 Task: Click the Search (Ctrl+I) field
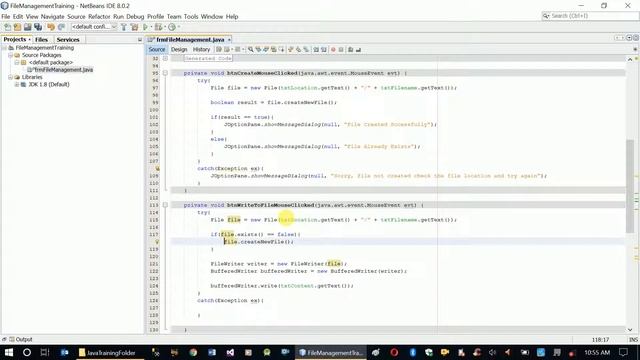pyautogui.click(x=590, y=16)
